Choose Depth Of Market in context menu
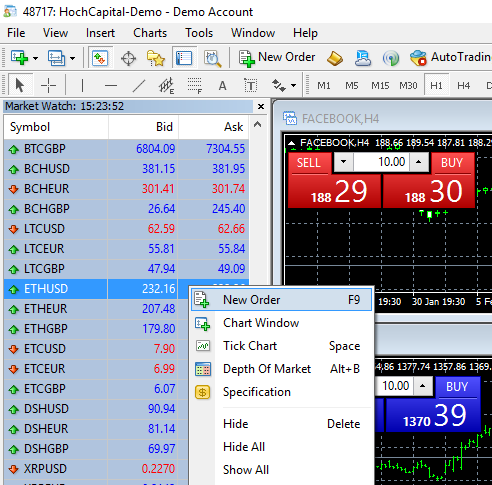492x485 pixels. [281, 369]
